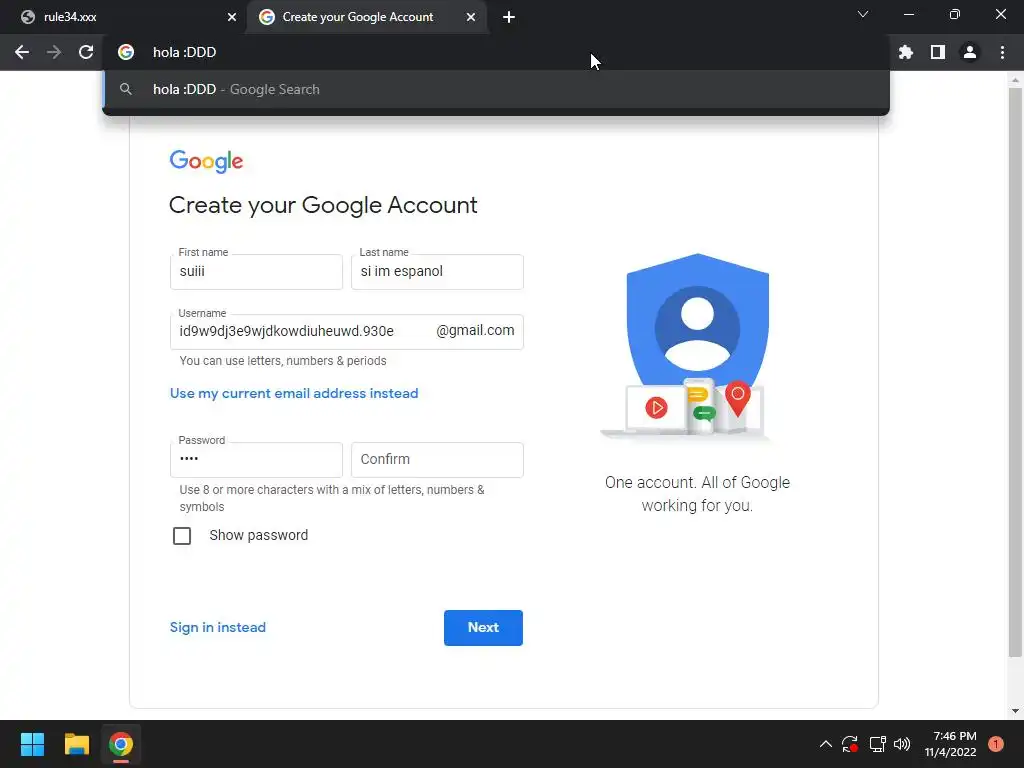Click the address bar text 'hola :DDD'

coord(184,52)
